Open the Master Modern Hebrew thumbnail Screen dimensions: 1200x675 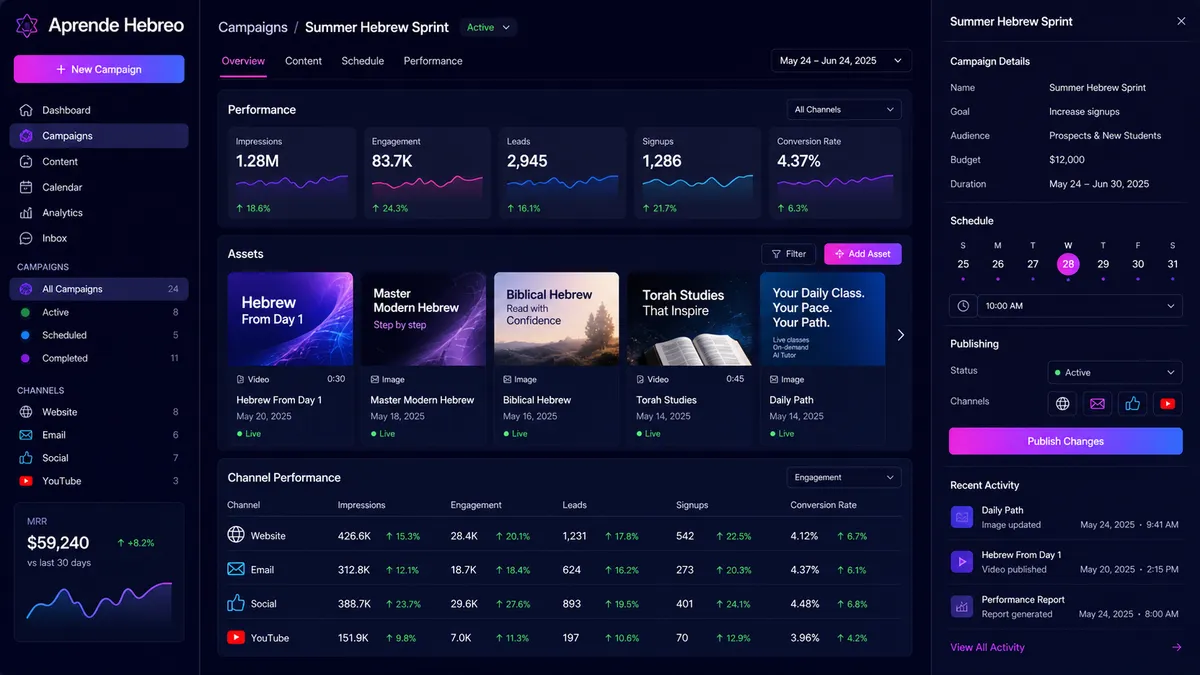tap(423, 319)
